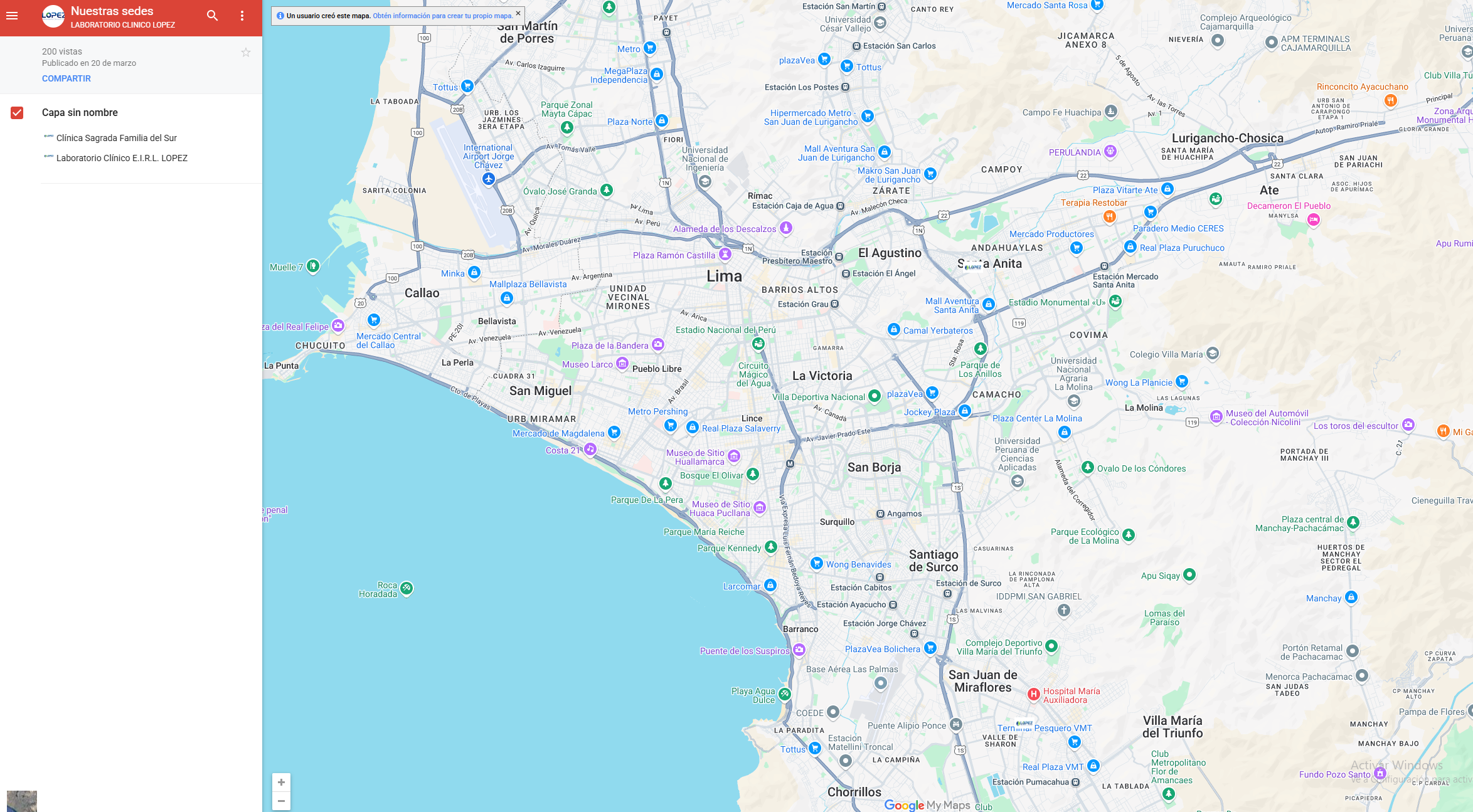
Task: Click the Lima city label
Action: click(x=724, y=276)
